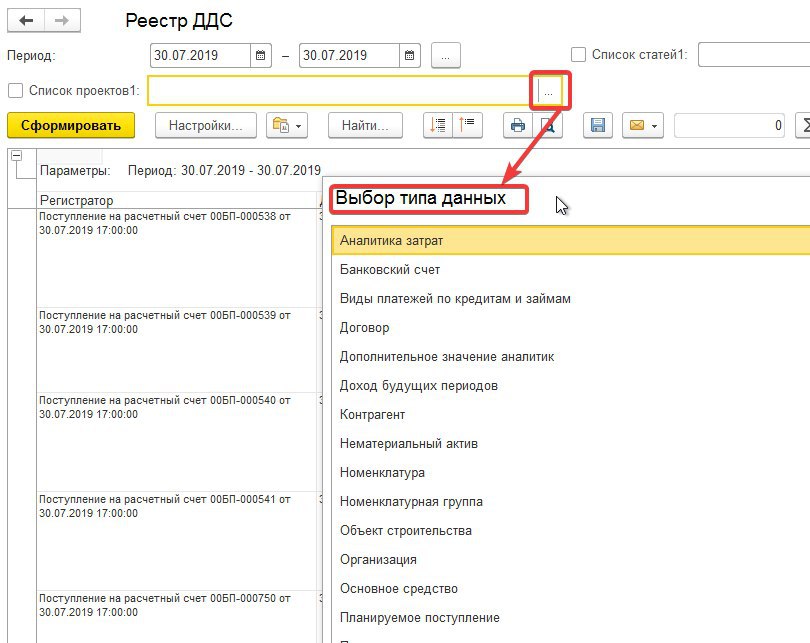Image resolution: width=810 pixels, height=643 pixels.
Task: Enable the Список проектов1 checkbox
Action: [x=15, y=91]
